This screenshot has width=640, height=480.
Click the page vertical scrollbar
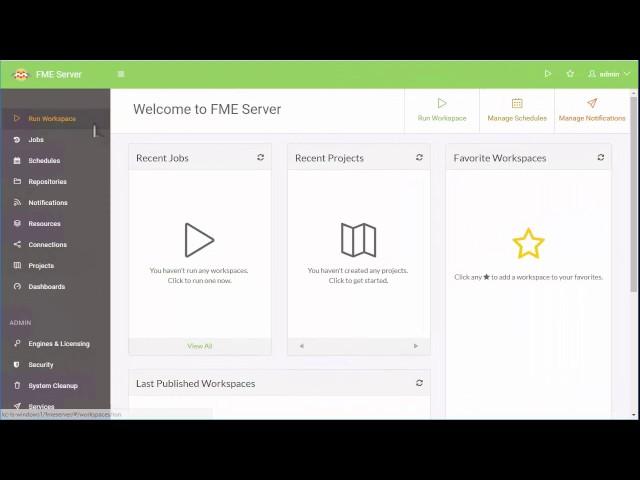coord(633,194)
